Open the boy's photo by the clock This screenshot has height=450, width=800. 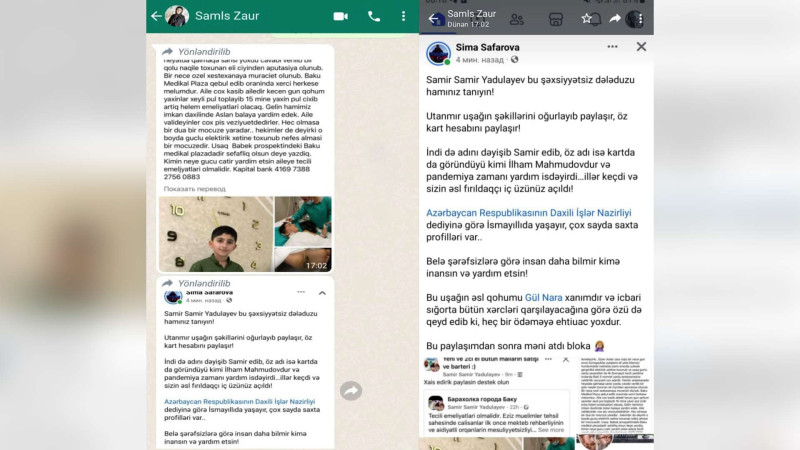pyautogui.click(x=216, y=234)
